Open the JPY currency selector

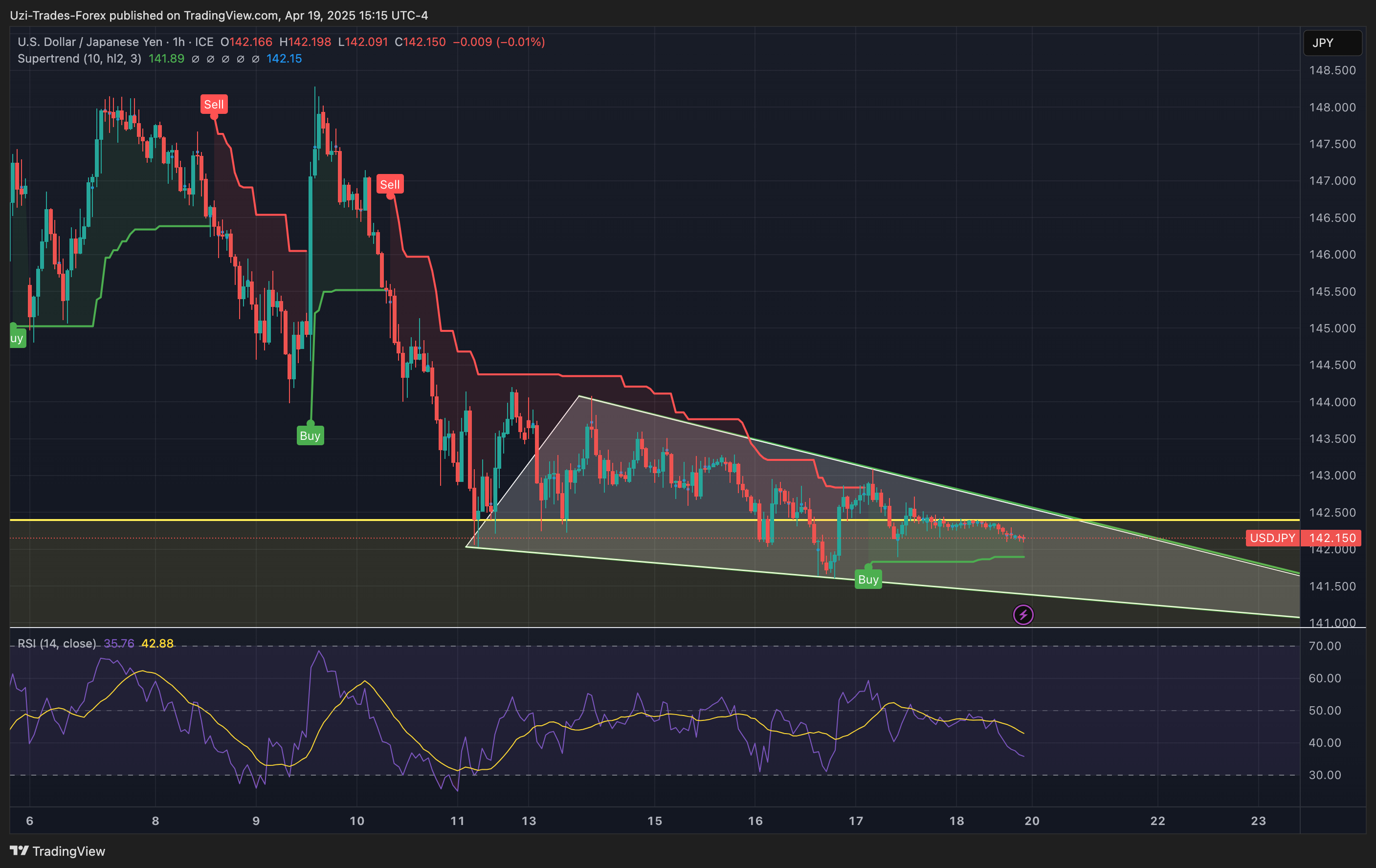click(x=1332, y=43)
